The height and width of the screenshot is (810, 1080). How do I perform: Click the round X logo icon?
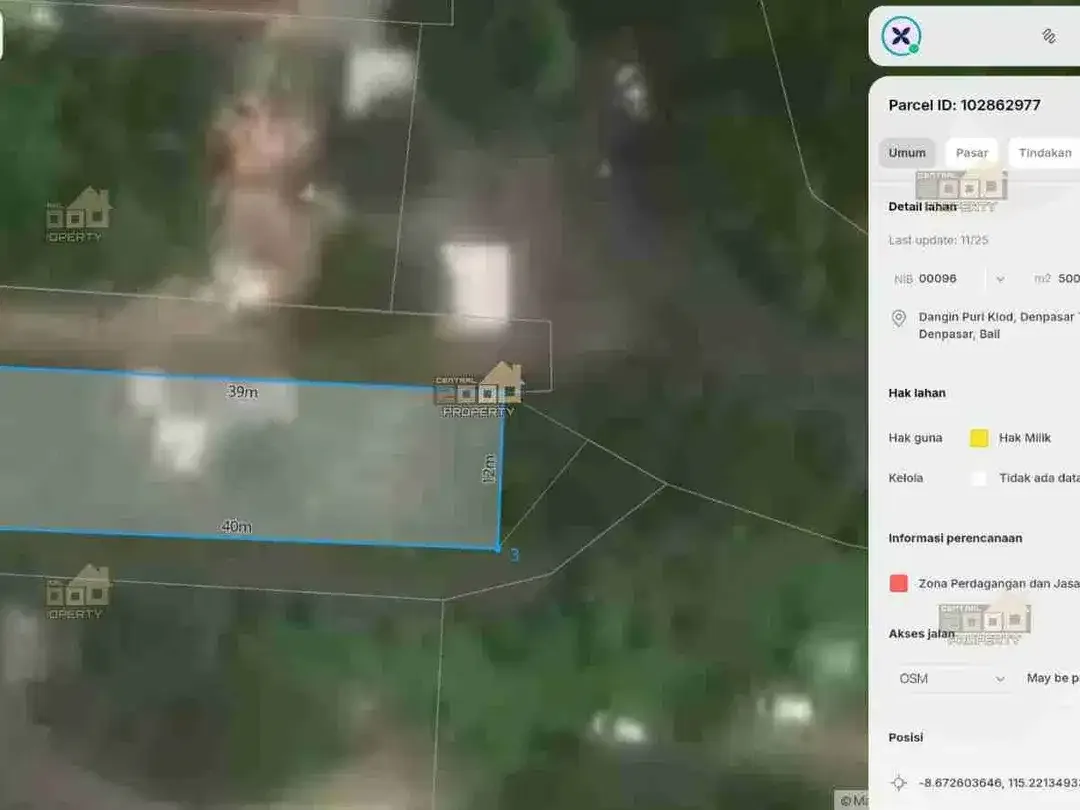[x=901, y=36]
